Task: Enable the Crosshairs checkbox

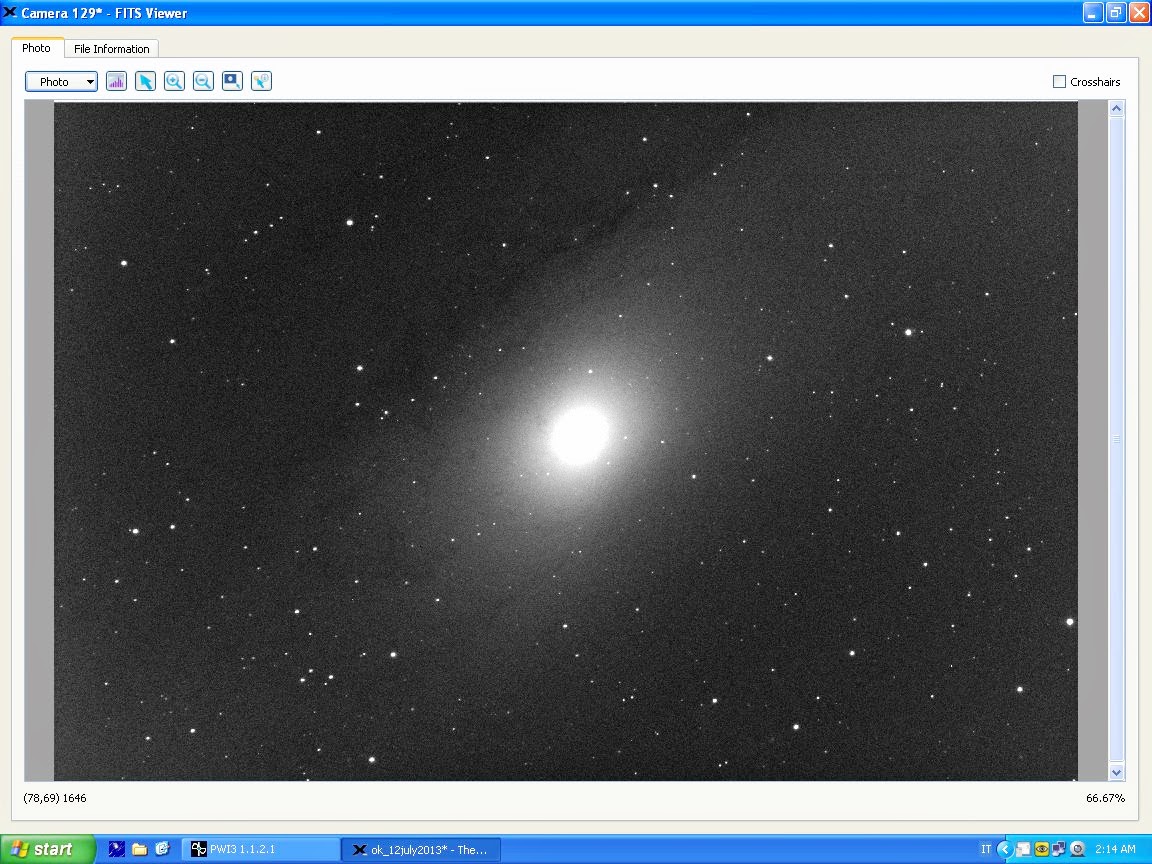Action: 1059,82
